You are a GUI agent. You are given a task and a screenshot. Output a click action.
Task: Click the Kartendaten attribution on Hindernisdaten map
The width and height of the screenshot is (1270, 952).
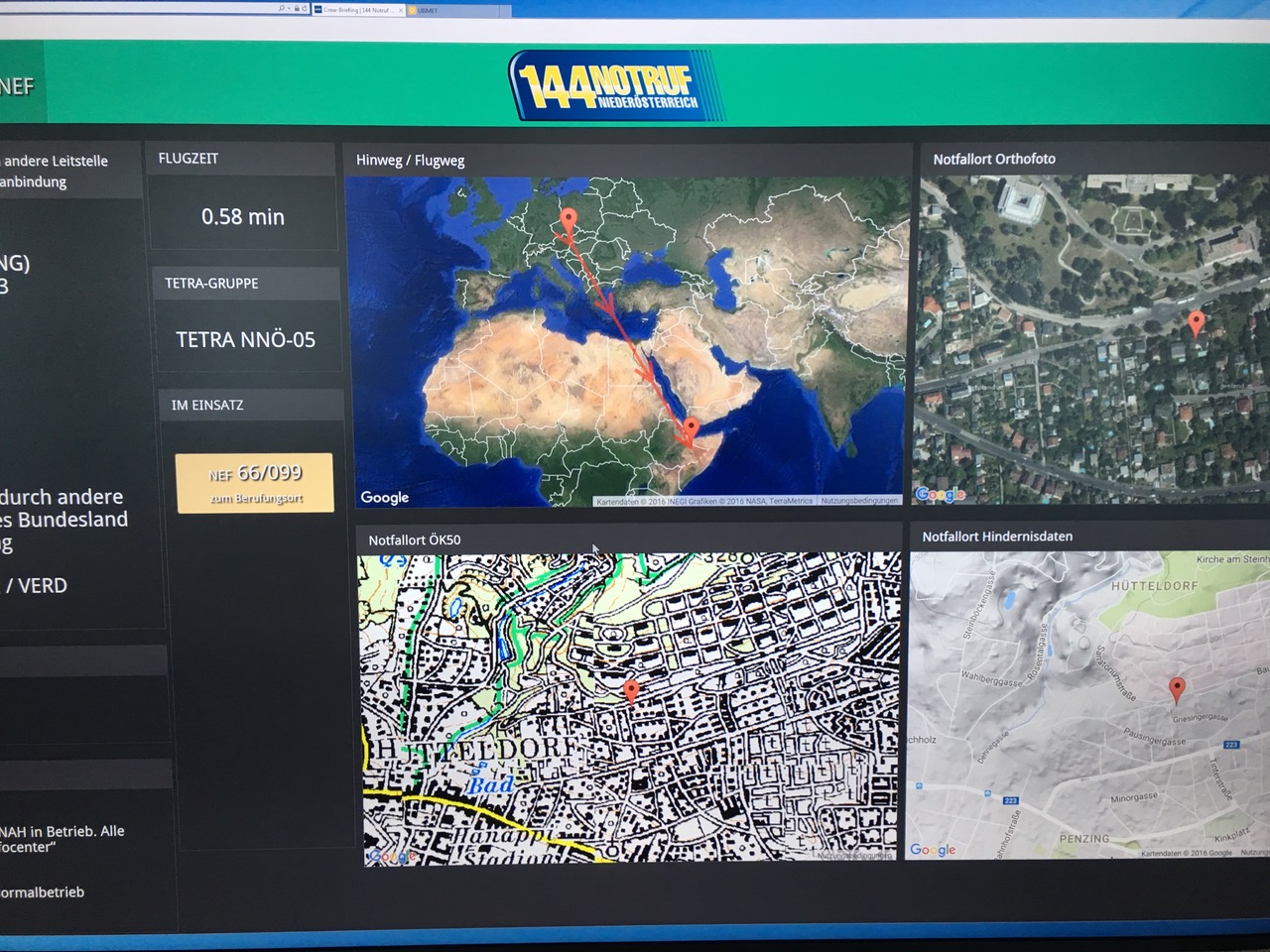pyautogui.click(x=1187, y=853)
